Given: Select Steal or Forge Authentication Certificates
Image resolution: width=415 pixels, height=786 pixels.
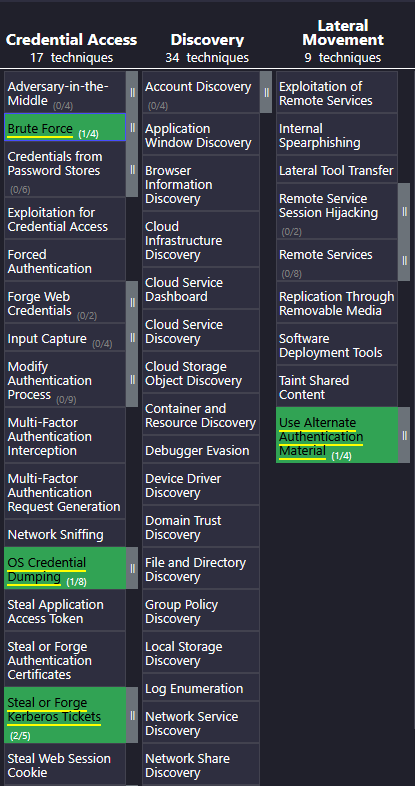Looking at the screenshot, I should (65, 659).
